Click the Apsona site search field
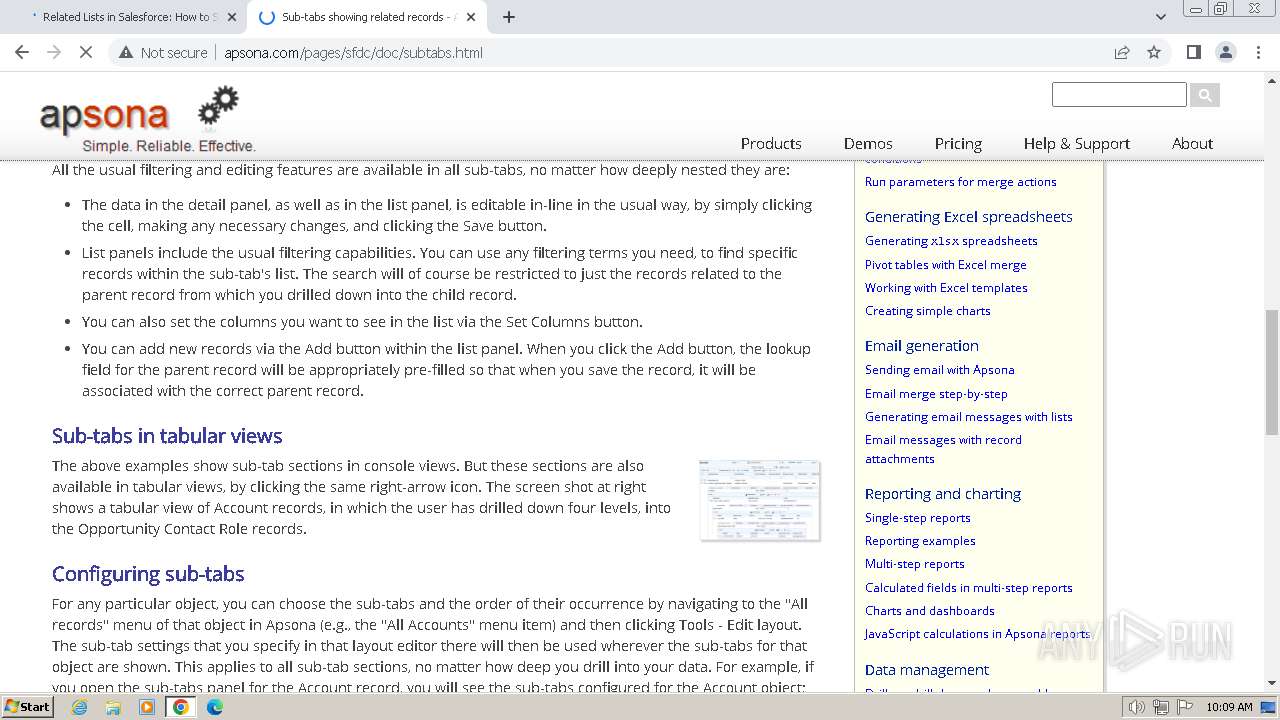The image size is (1280, 720). [x=1119, y=95]
